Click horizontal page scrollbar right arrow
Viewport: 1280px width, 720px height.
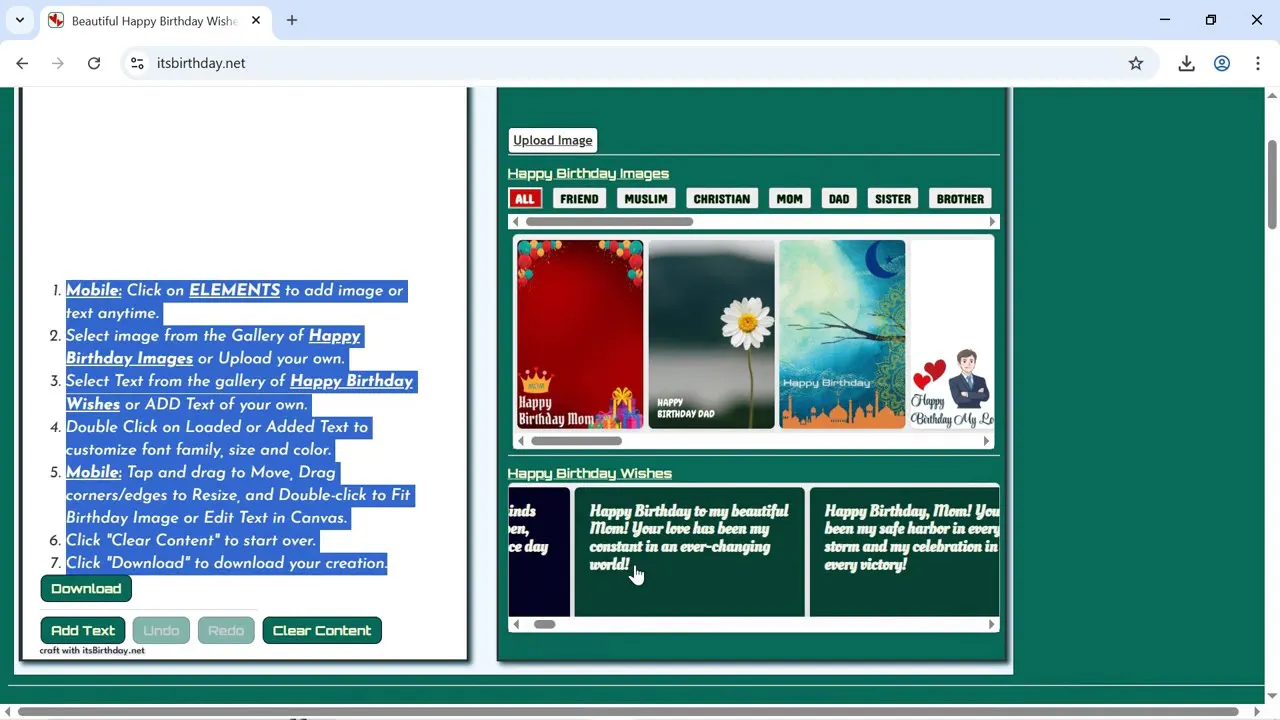(x=1257, y=712)
